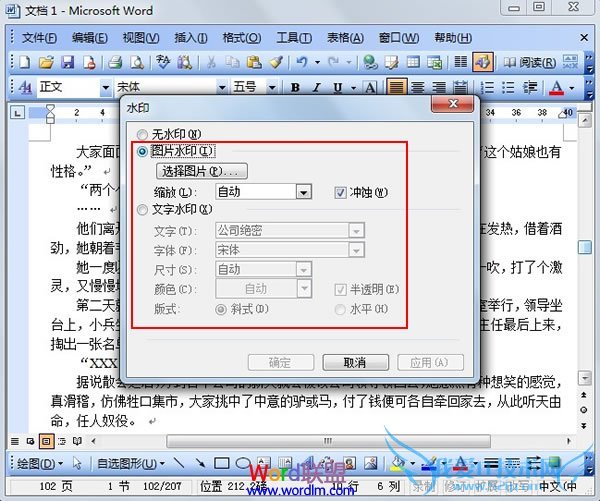Center align text
600x501 pixels.
(x=418, y=88)
